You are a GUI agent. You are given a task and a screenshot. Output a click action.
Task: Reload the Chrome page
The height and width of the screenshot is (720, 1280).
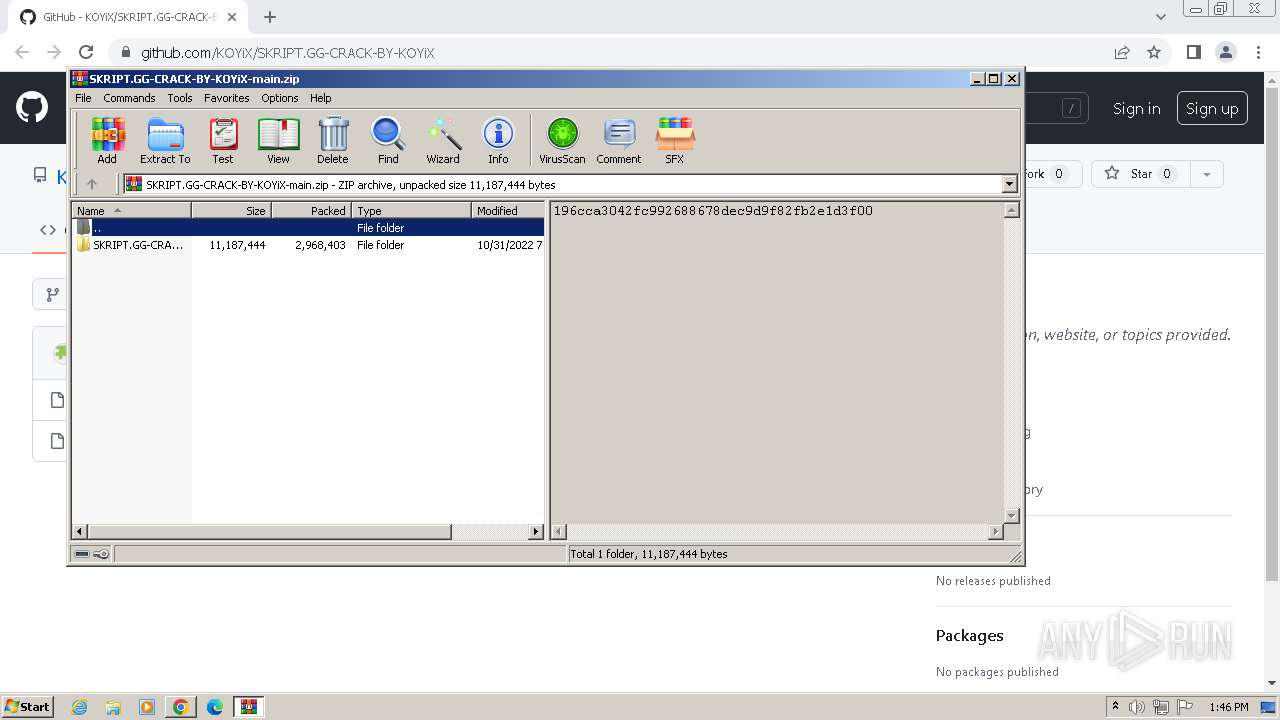86,52
